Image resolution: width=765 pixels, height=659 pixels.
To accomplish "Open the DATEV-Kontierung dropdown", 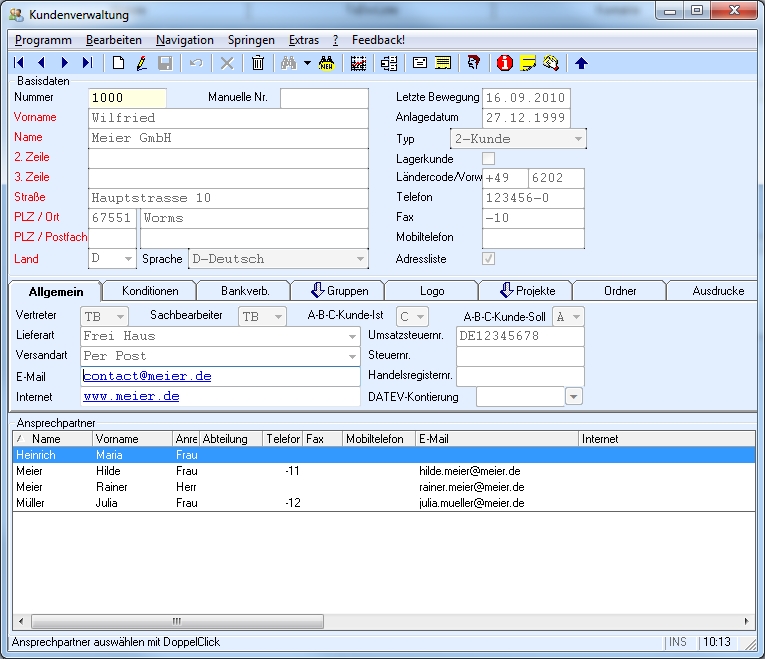I will (574, 397).
